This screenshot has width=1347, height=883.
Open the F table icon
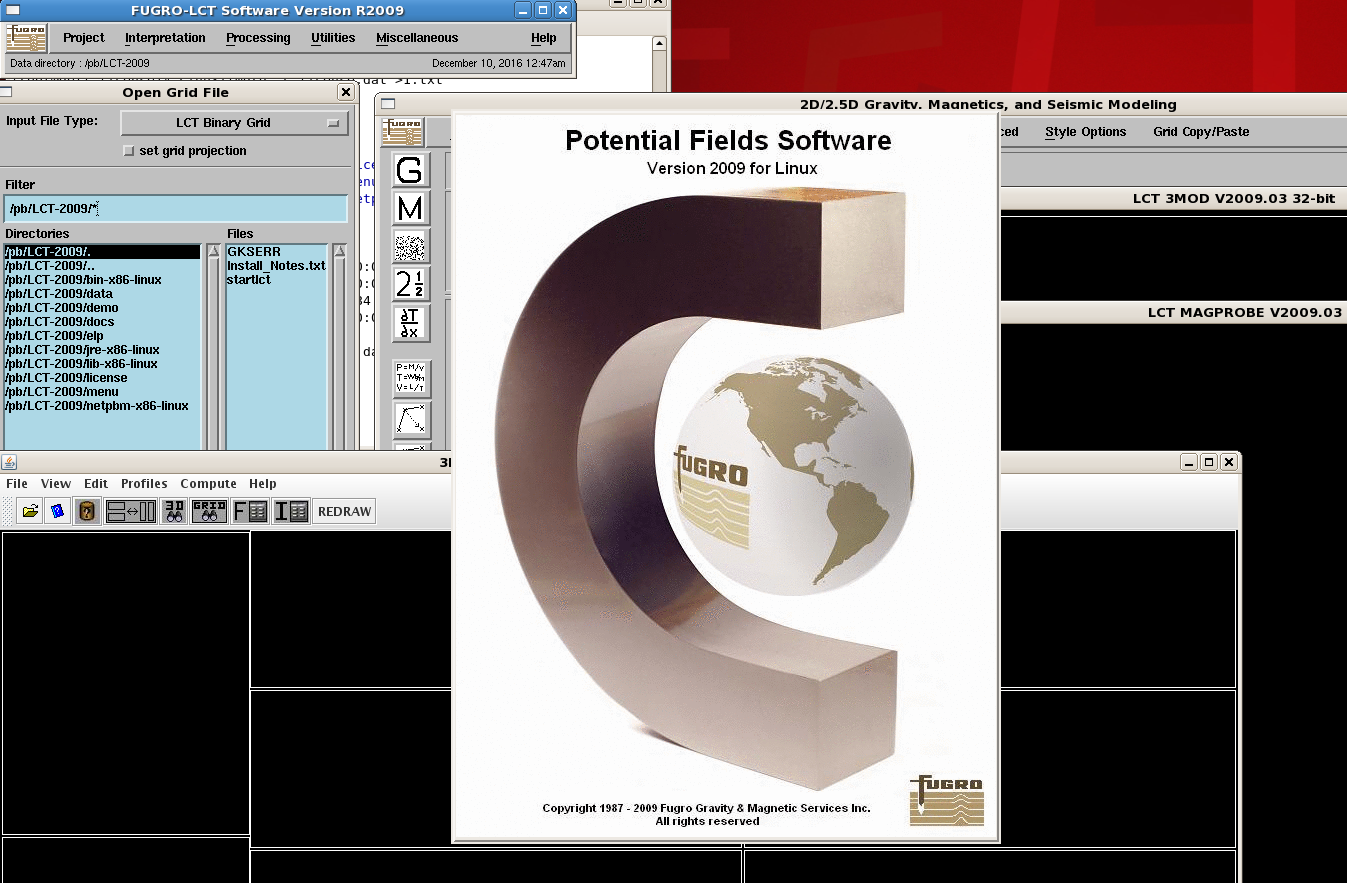click(250, 511)
